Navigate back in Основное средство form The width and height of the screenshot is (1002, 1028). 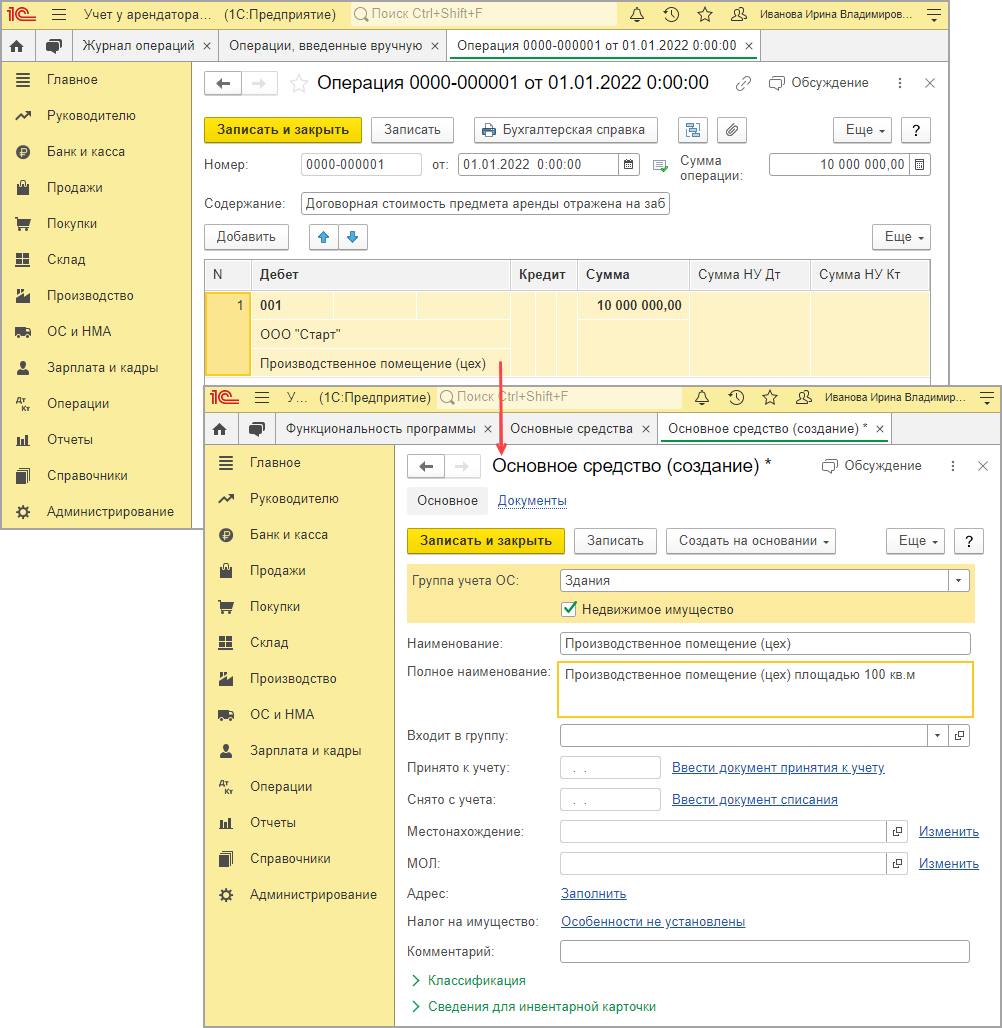(426, 466)
